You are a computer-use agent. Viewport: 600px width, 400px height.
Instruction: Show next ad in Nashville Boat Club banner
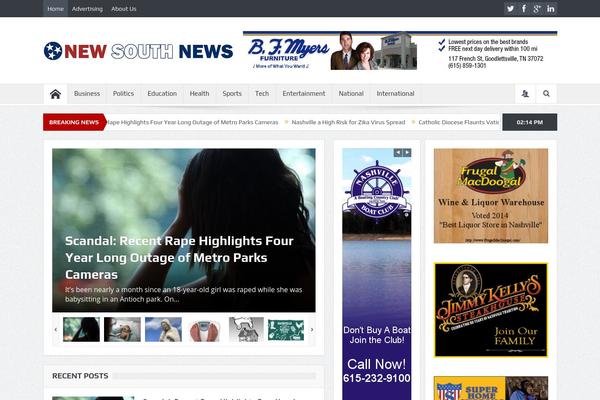[407, 153]
